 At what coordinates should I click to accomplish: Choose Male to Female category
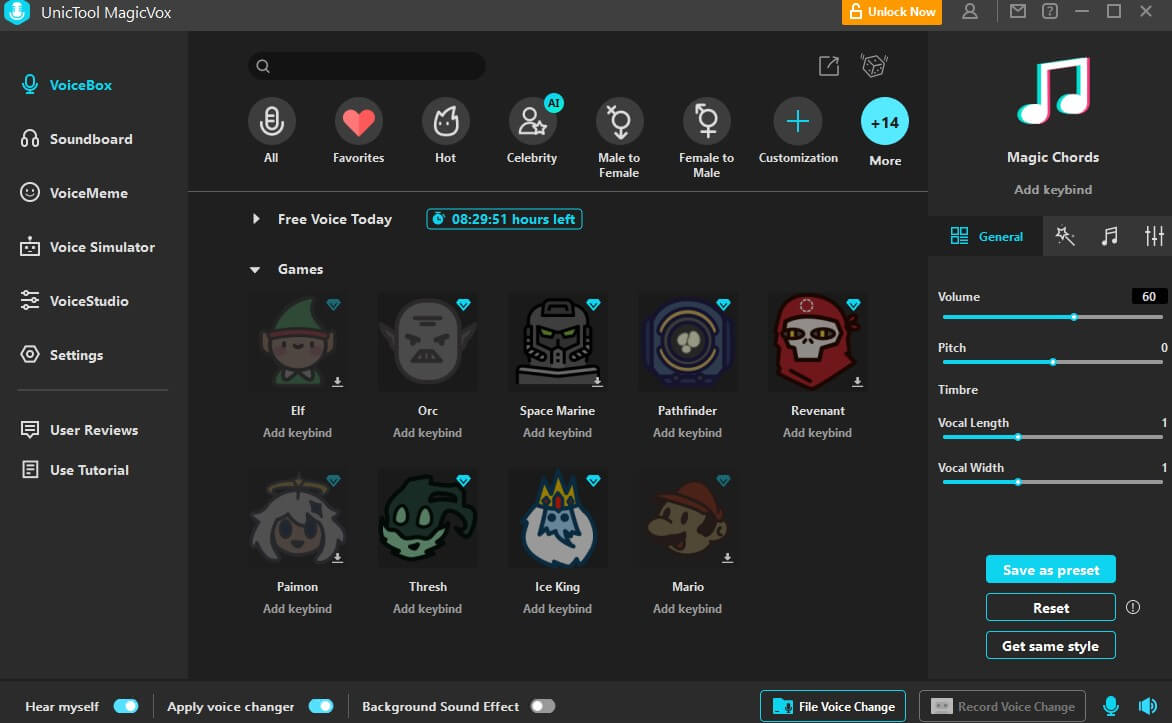tap(619, 121)
